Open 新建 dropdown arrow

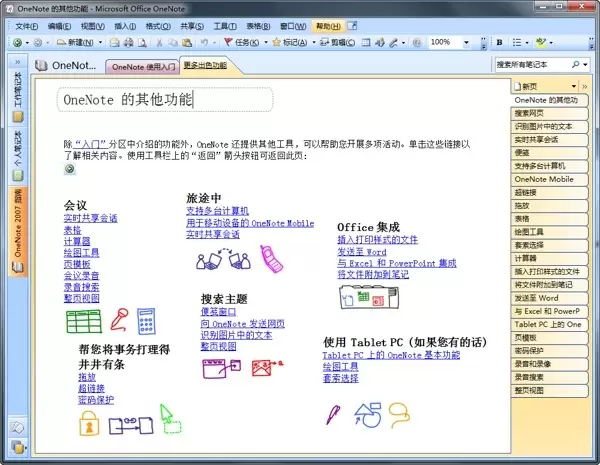pos(101,42)
